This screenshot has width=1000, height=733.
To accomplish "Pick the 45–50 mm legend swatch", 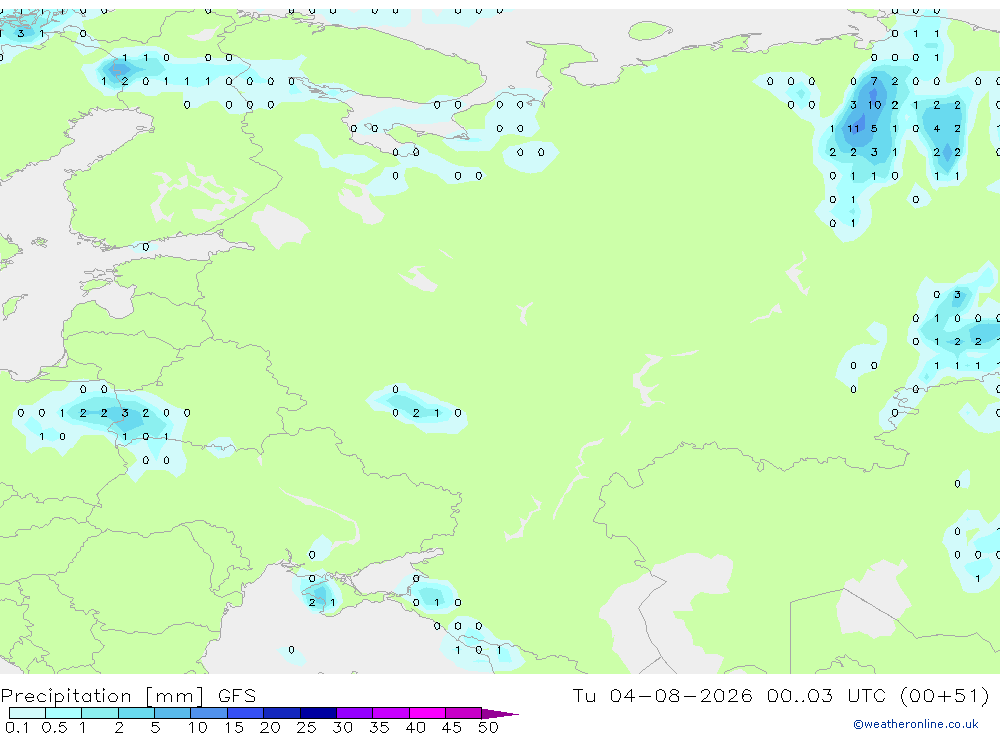I will [464, 713].
